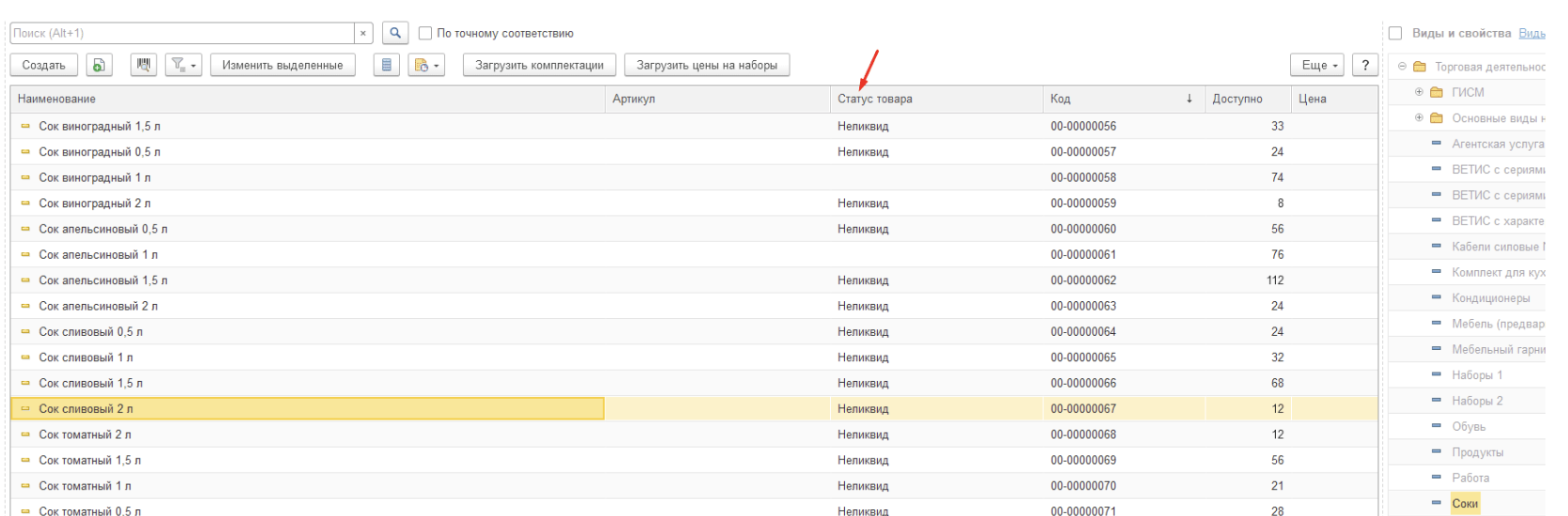This screenshot has width=1568, height=516.
Task: Toggle the Виды и свойства checkbox
Action: click(x=1395, y=33)
